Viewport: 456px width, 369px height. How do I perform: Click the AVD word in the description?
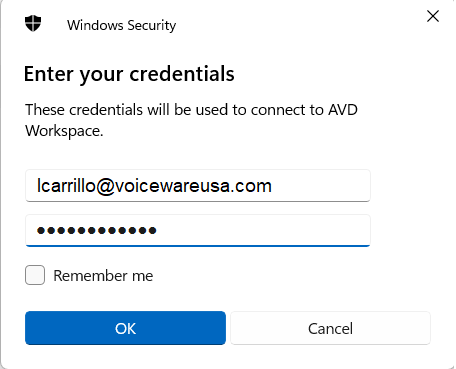coord(343,110)
